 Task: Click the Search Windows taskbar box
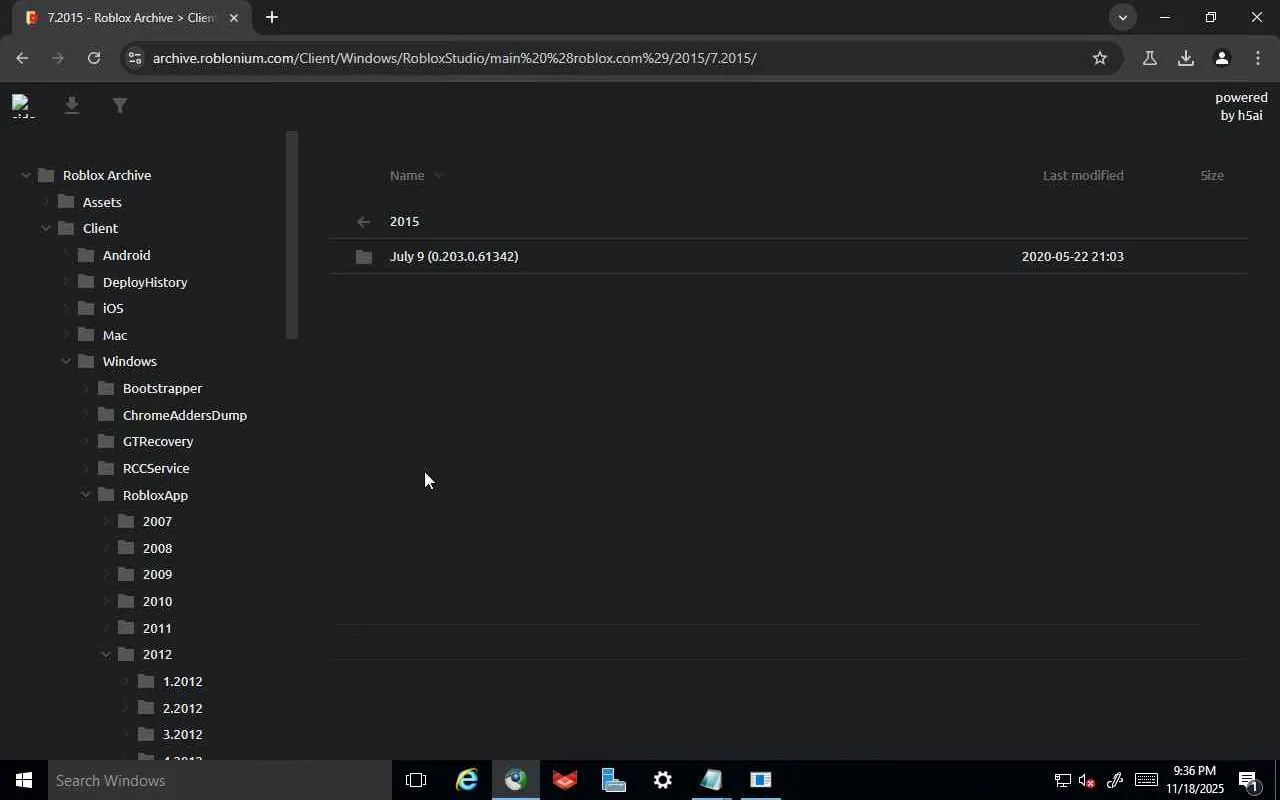point(220,780)
